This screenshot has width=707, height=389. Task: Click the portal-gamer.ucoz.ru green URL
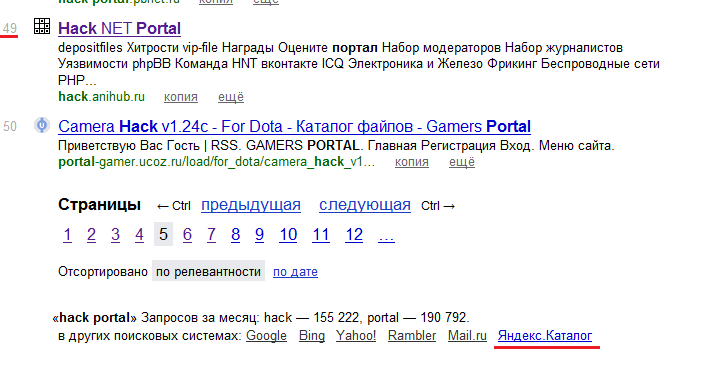tap(216, 162)
